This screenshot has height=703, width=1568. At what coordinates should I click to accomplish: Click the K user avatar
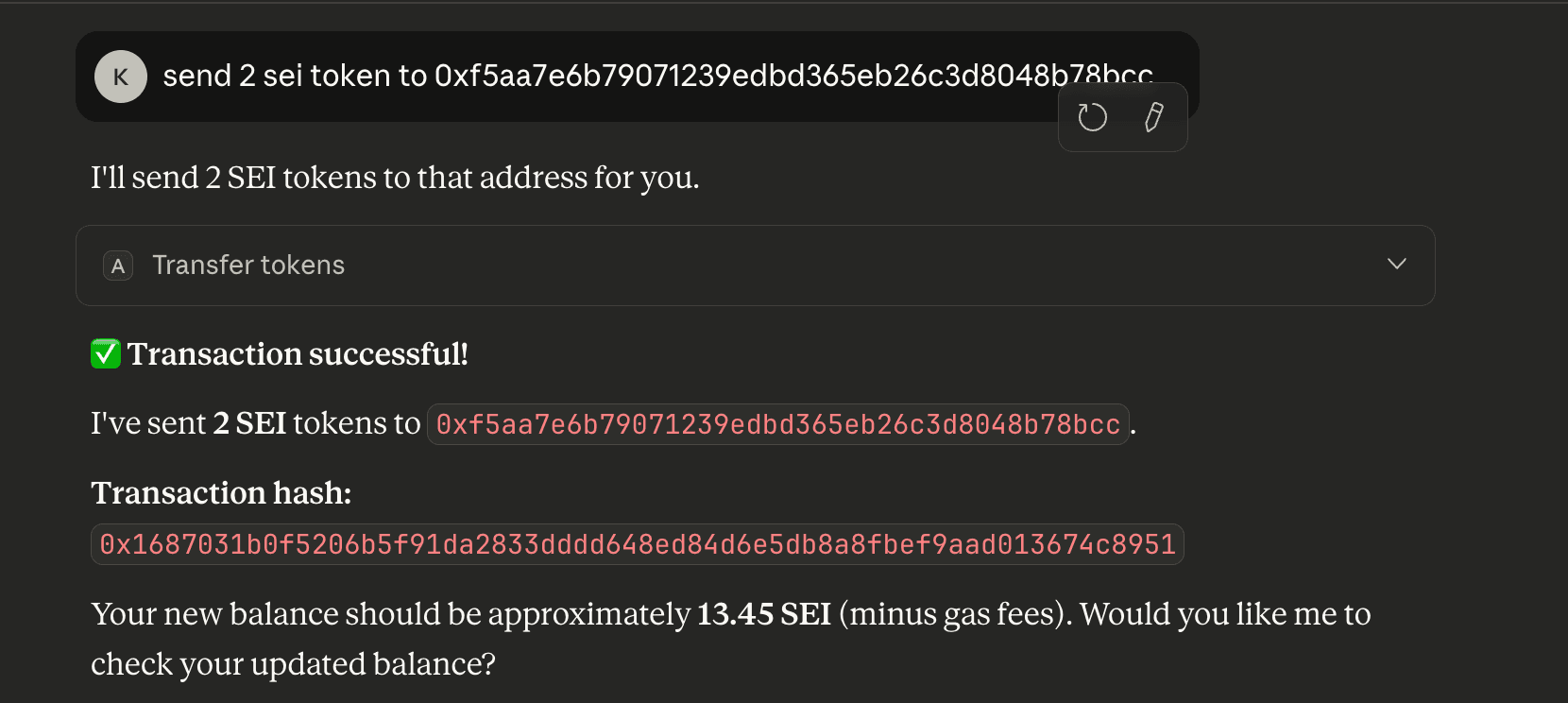click(x=120, y=77)
